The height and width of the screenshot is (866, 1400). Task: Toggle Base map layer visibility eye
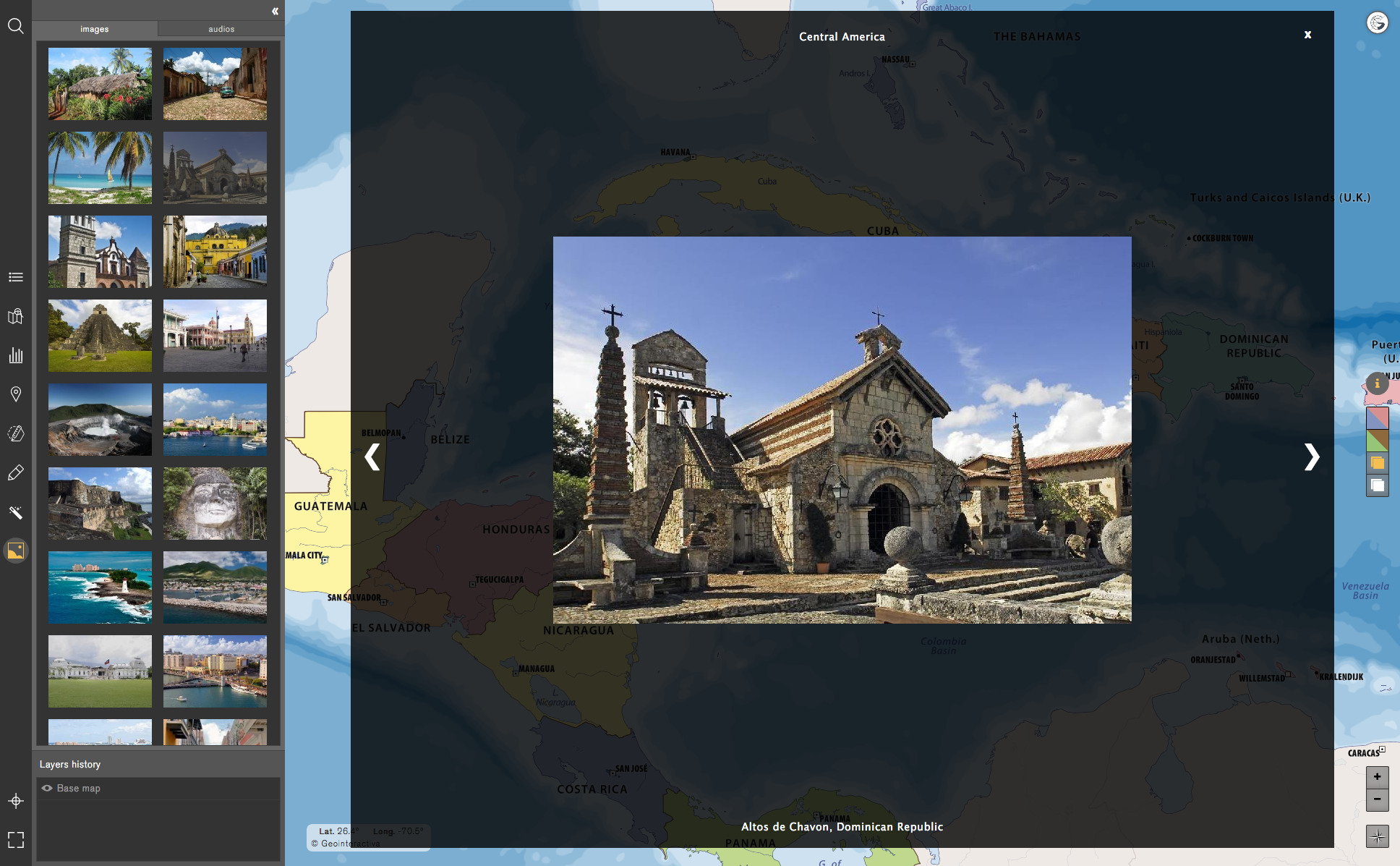(47, 789)
